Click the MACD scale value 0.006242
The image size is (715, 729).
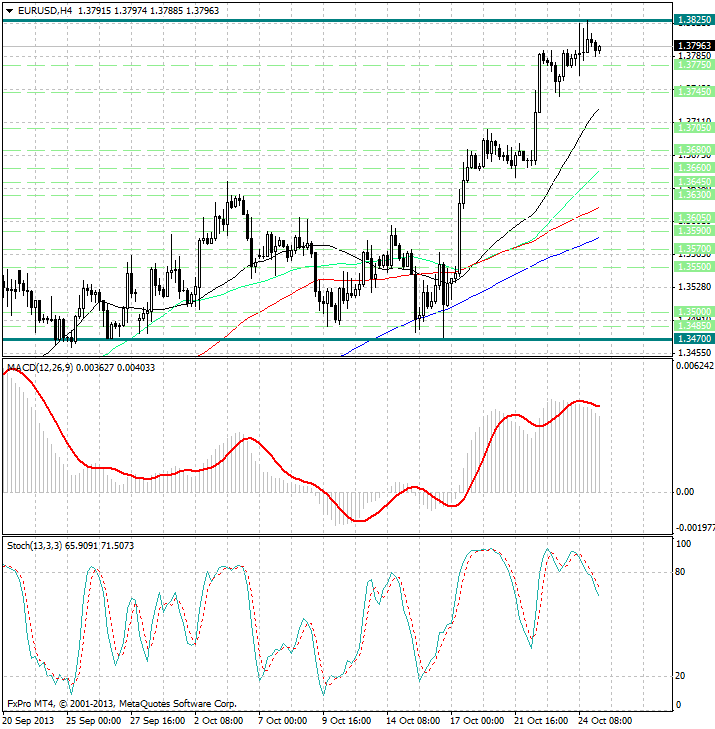coord(695,366)
